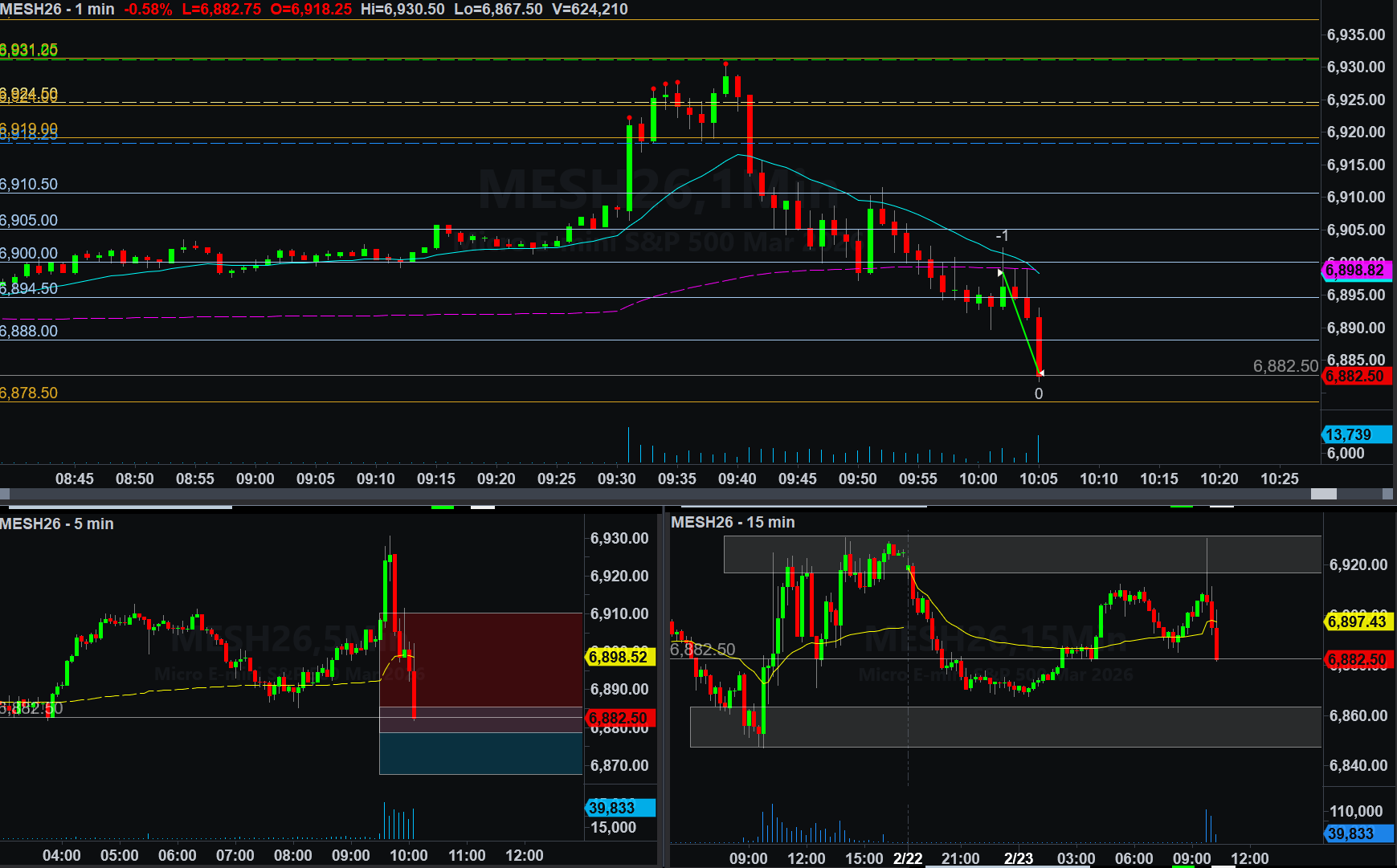Select the teal target zone rectangle on 5-min chart
Screen dimensions: 1397x868
coord(480,753)
